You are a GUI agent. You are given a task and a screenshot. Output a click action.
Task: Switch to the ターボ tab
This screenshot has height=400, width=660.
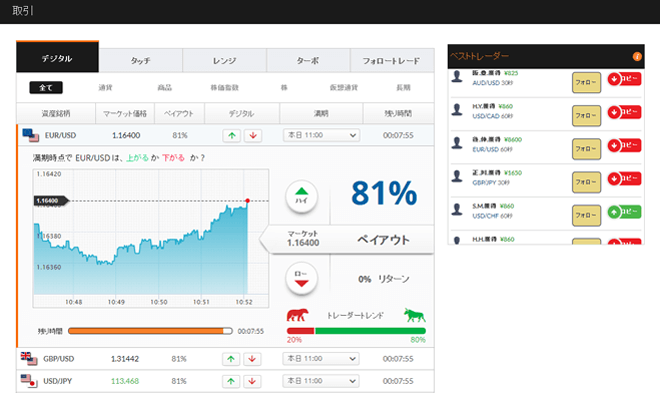[308, 61]
